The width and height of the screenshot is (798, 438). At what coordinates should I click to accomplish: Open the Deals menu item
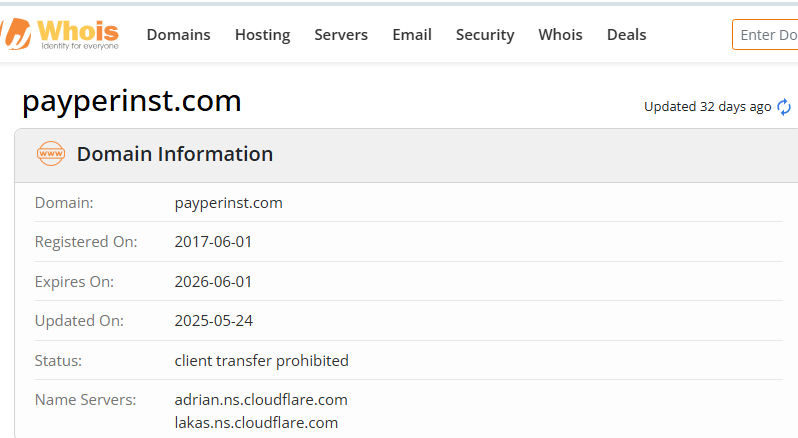tap(626, 35)
